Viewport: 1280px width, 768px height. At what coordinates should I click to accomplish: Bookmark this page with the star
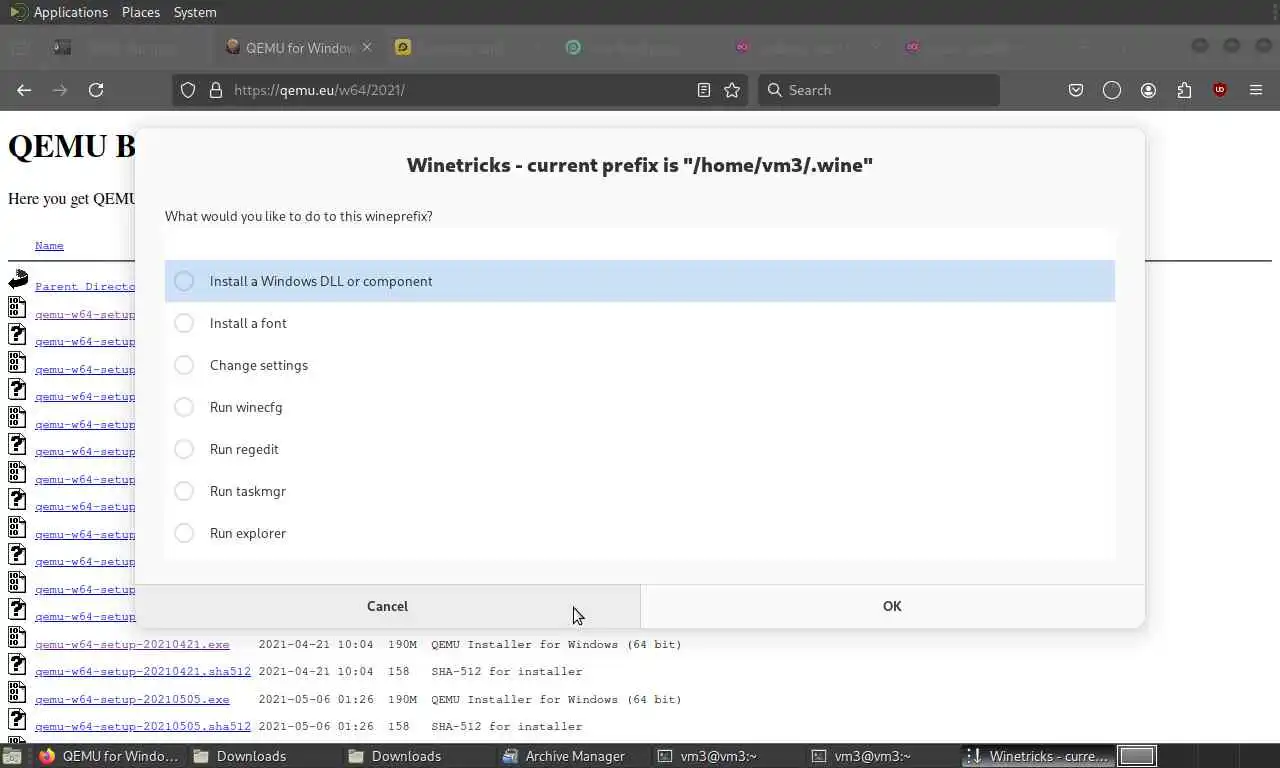tap(732, 90)
